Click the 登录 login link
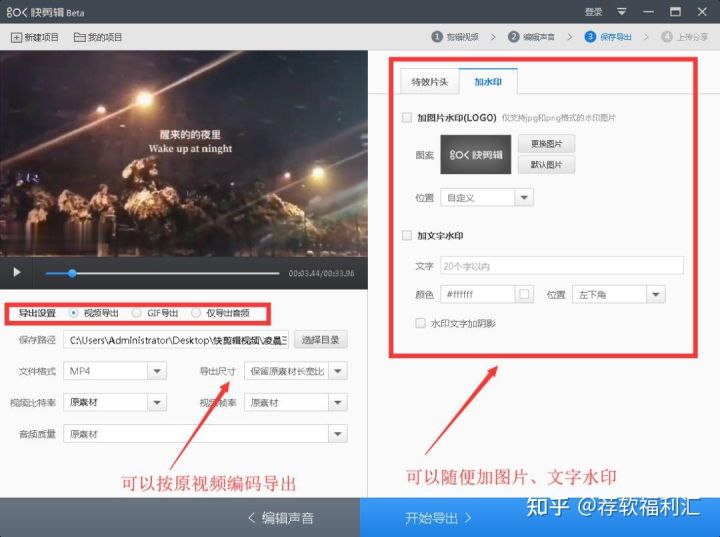720x537 pixels. click(x=593, y=12)
